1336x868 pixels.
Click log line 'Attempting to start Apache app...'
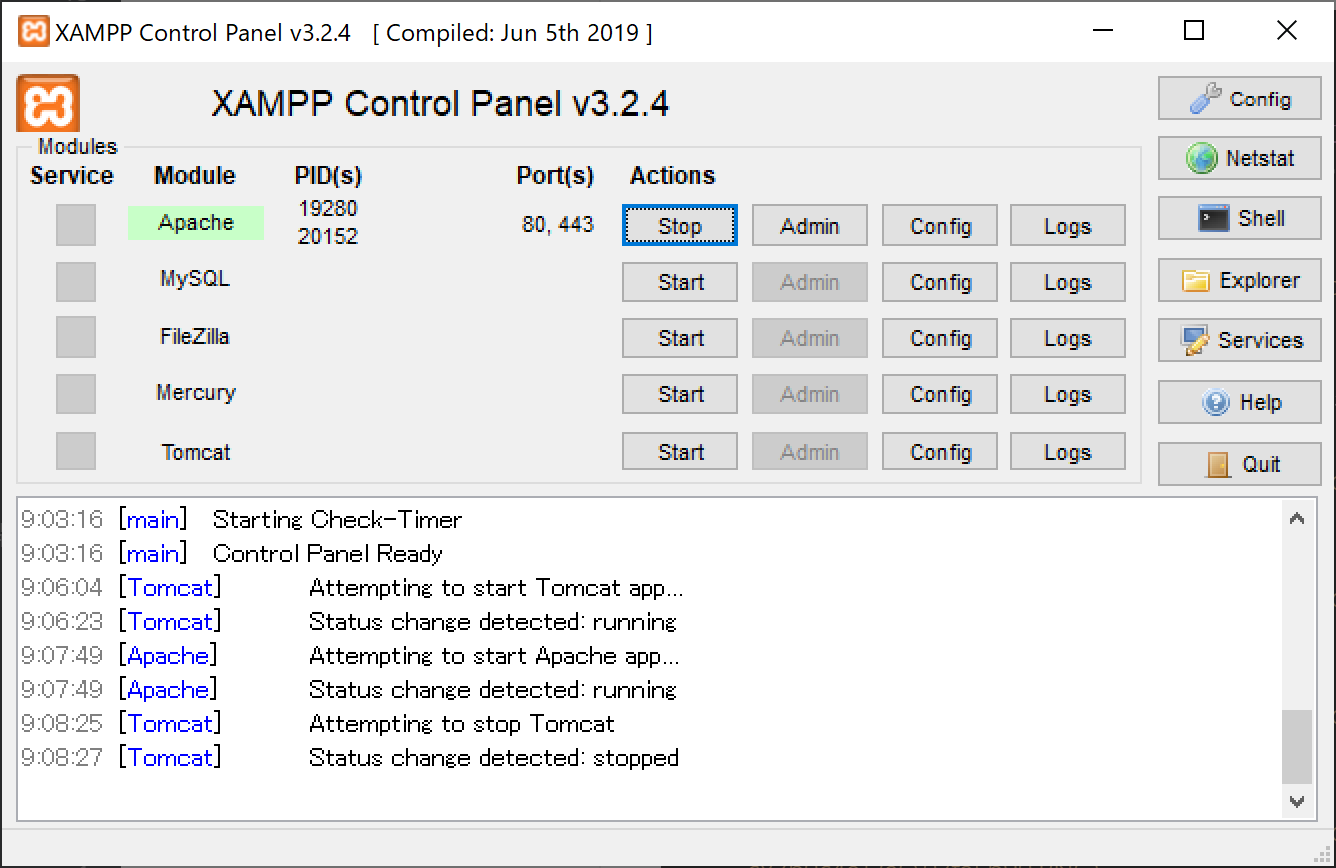click(x=494, y=655)
